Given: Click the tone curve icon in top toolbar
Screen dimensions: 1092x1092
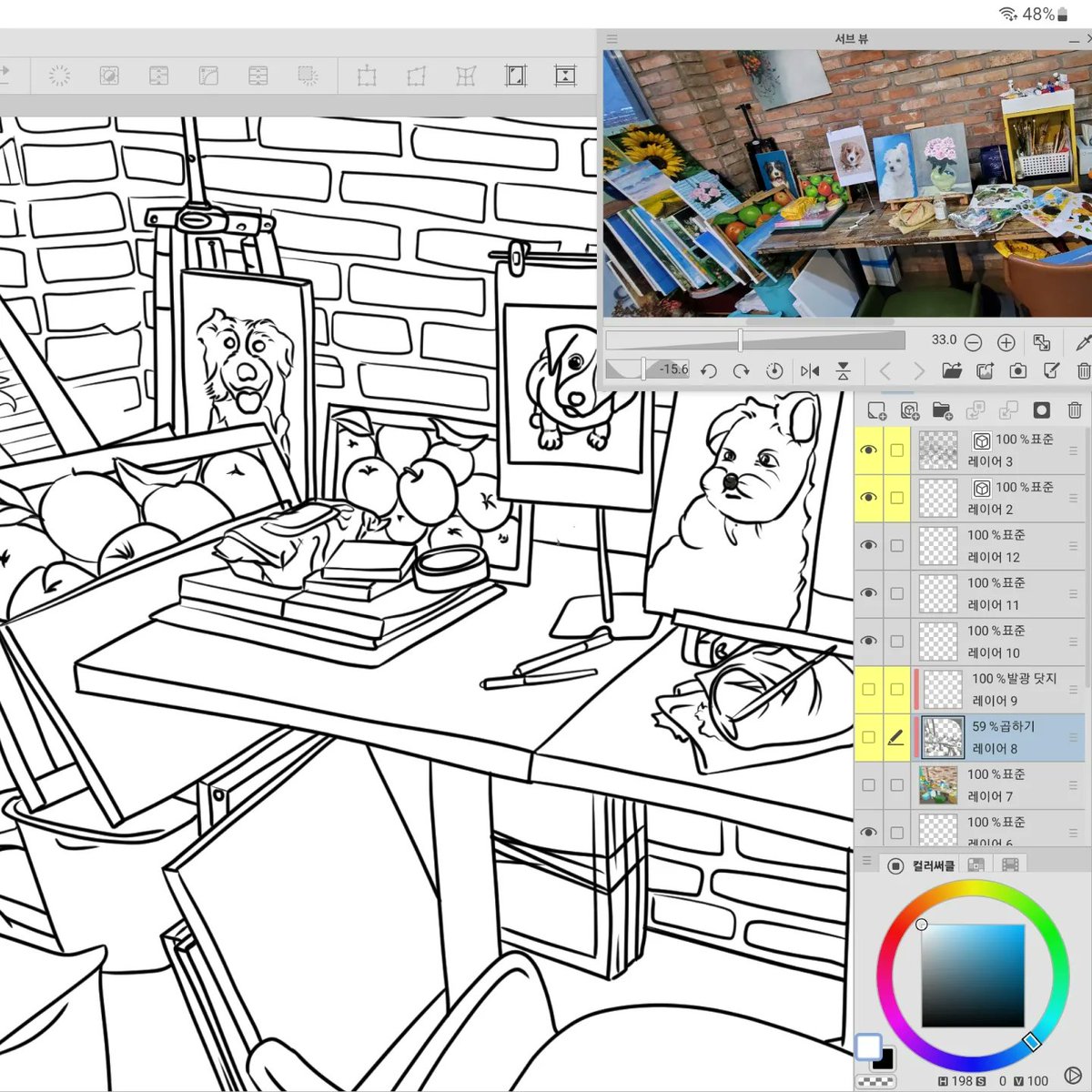Looking at the screenshot, I should (208, 76).
